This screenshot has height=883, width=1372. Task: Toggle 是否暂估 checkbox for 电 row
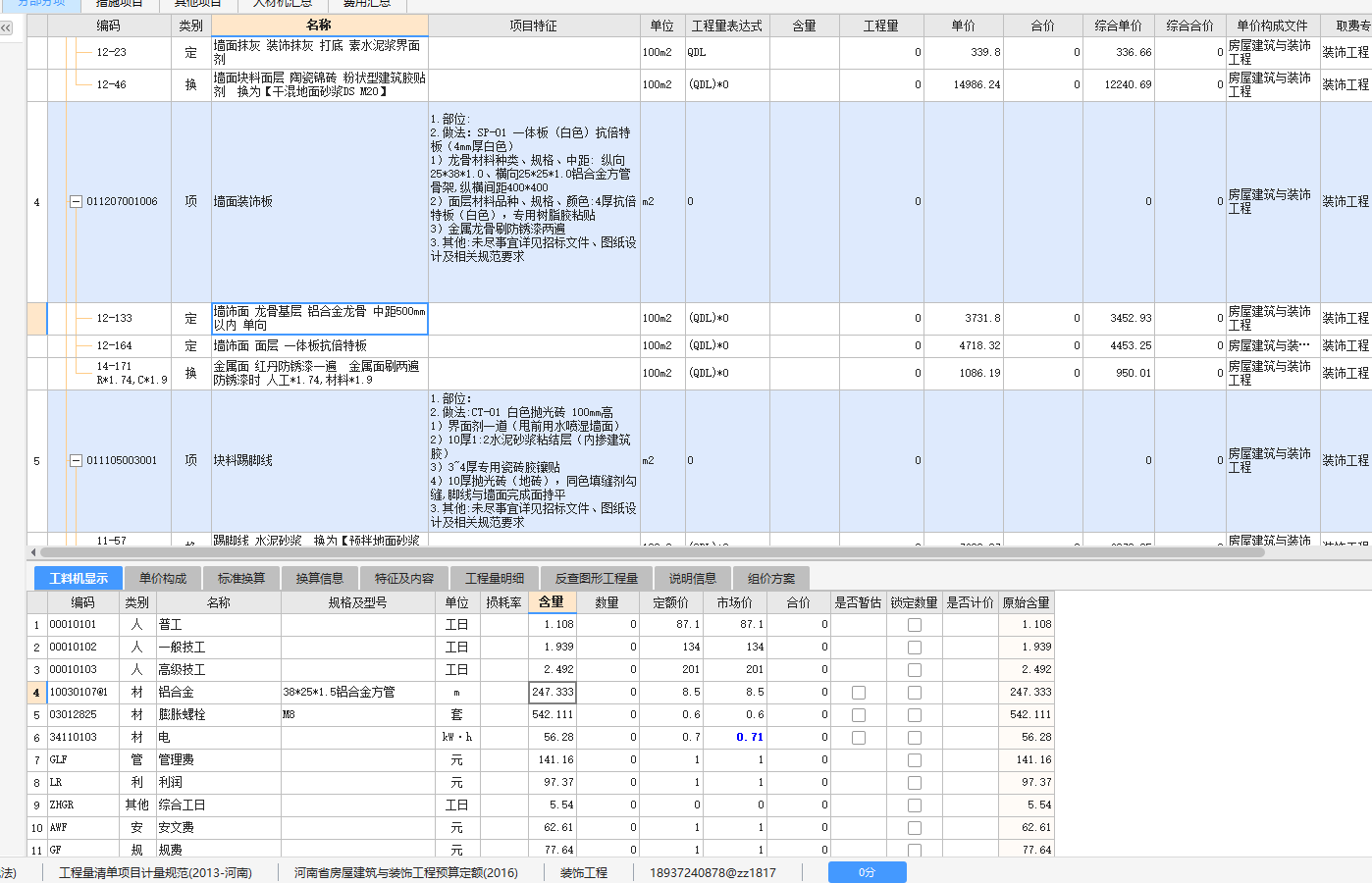(x=859, y=738)
